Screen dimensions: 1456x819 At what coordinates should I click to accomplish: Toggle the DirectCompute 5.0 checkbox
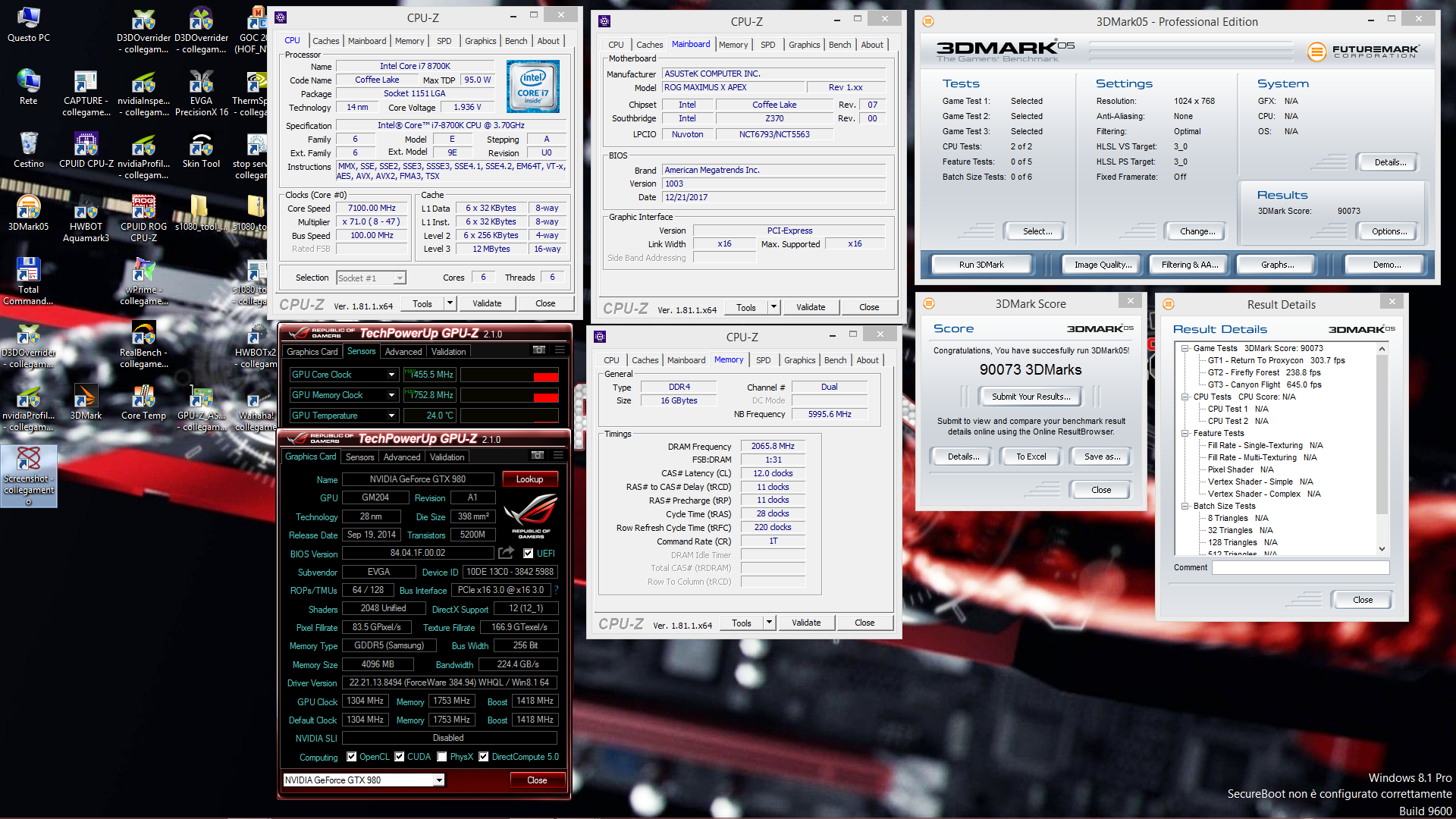pyautogui.click(x=484, y=757)
